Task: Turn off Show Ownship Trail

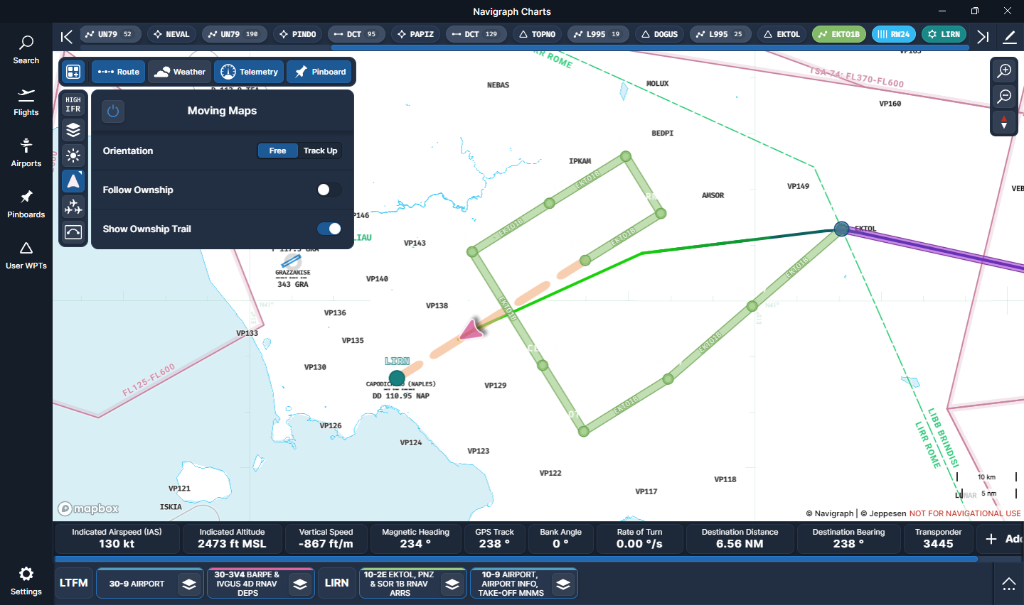Action: pyautogui.click(x=329, y=229)
